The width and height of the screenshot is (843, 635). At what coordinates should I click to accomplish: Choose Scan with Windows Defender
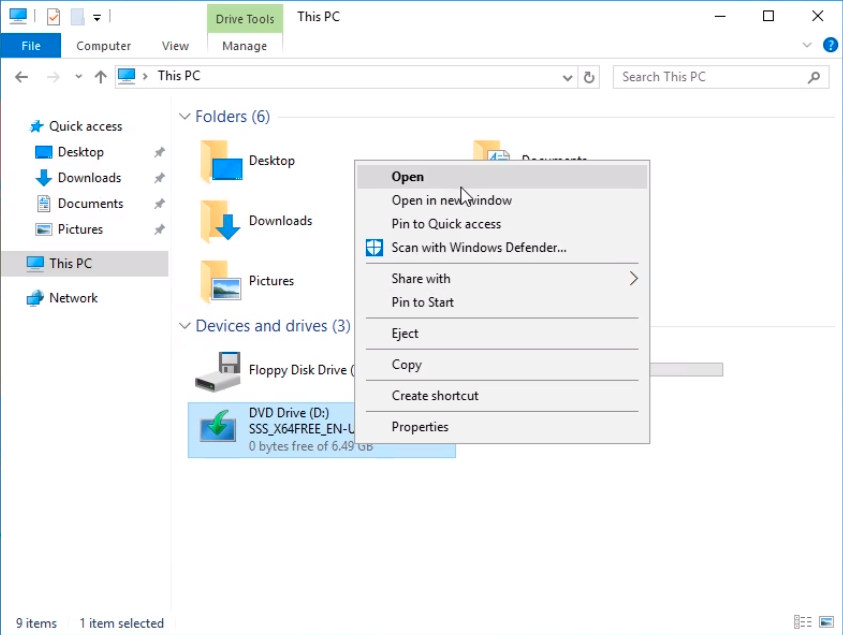tap(502, 248)
